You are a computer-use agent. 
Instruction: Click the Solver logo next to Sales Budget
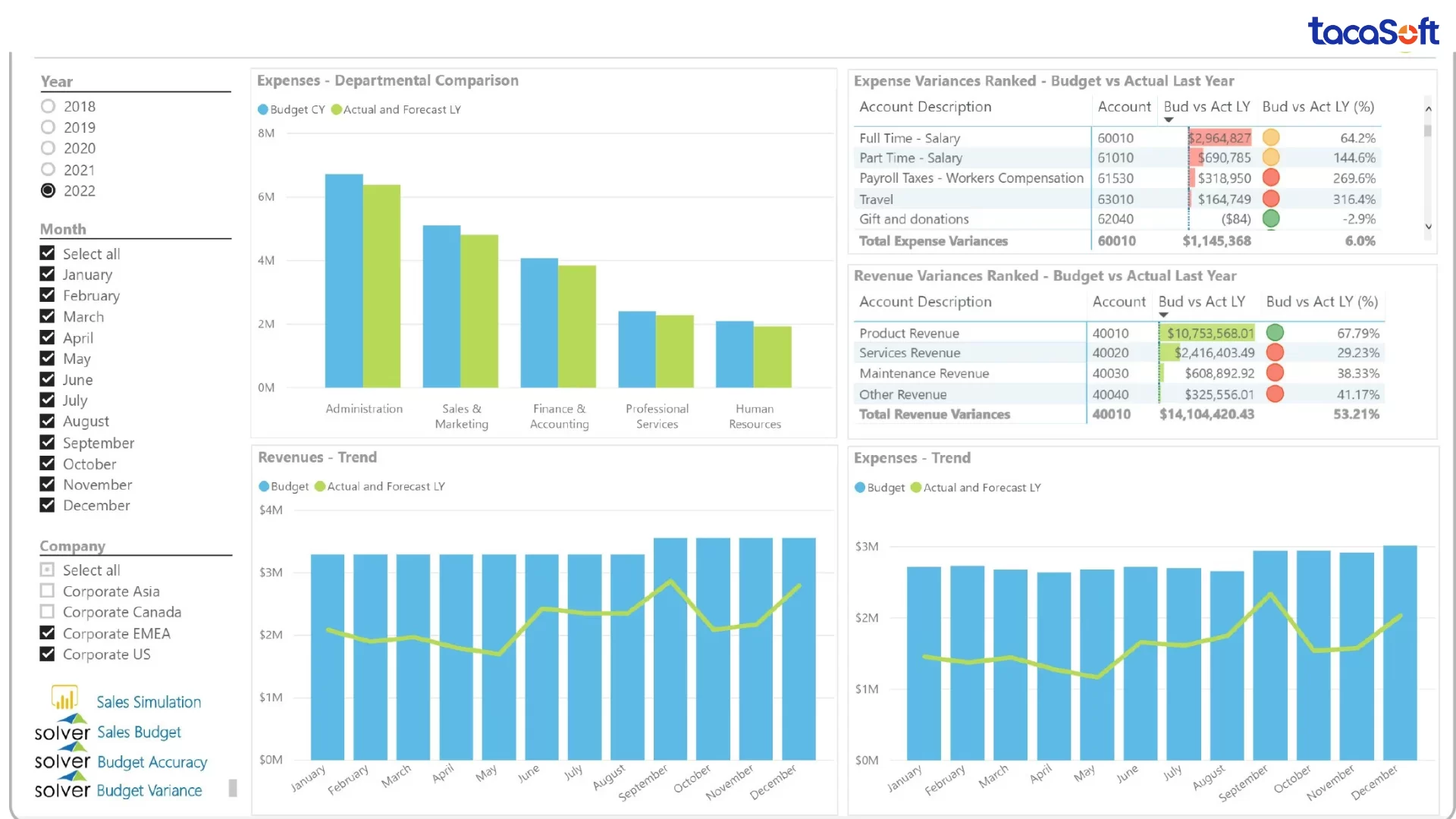click(x=62, y=730)
